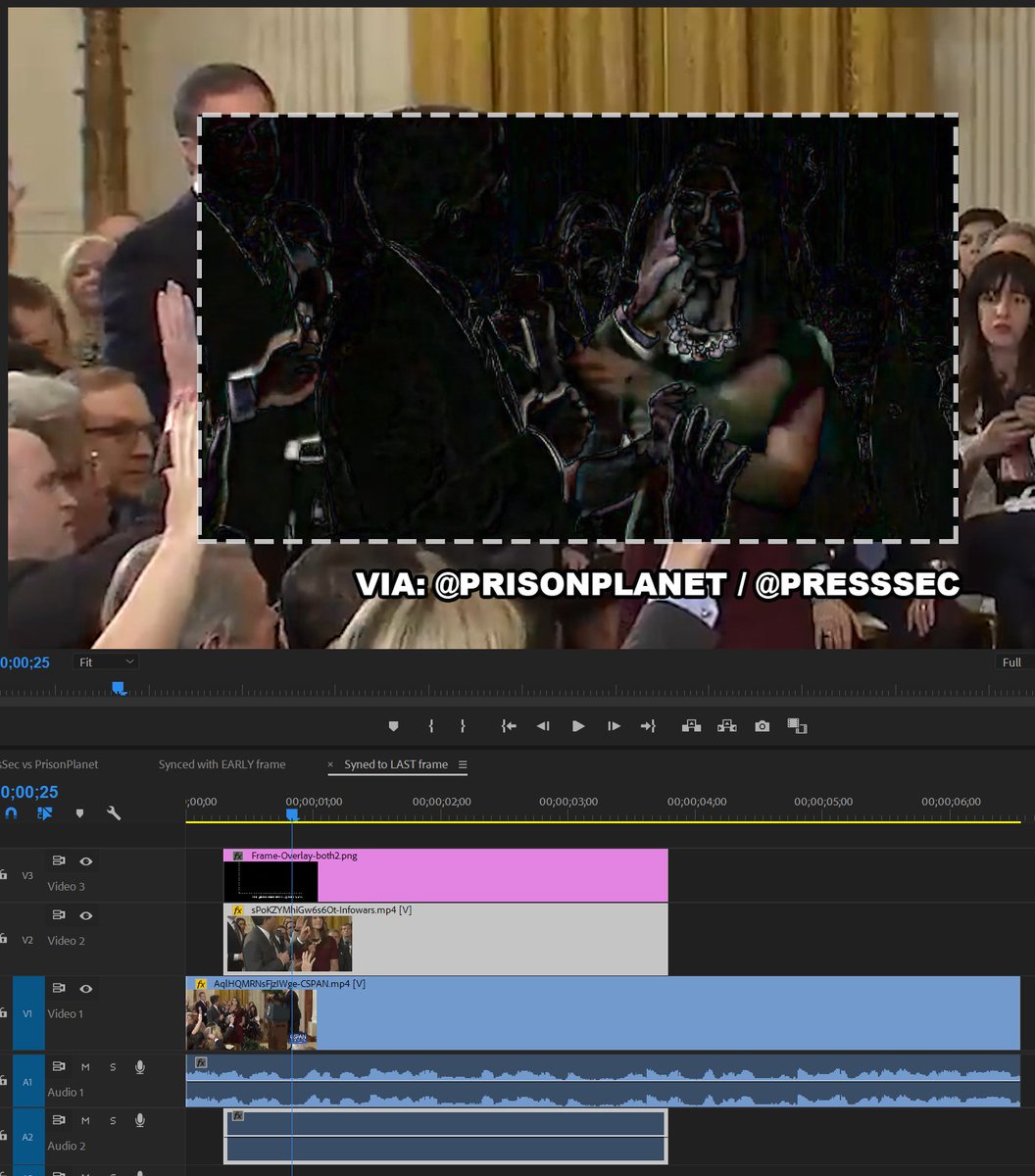Viewport: 1035px width, 1176px height.
Task: Hide the Video 1 track output
Action: [86, 989]
